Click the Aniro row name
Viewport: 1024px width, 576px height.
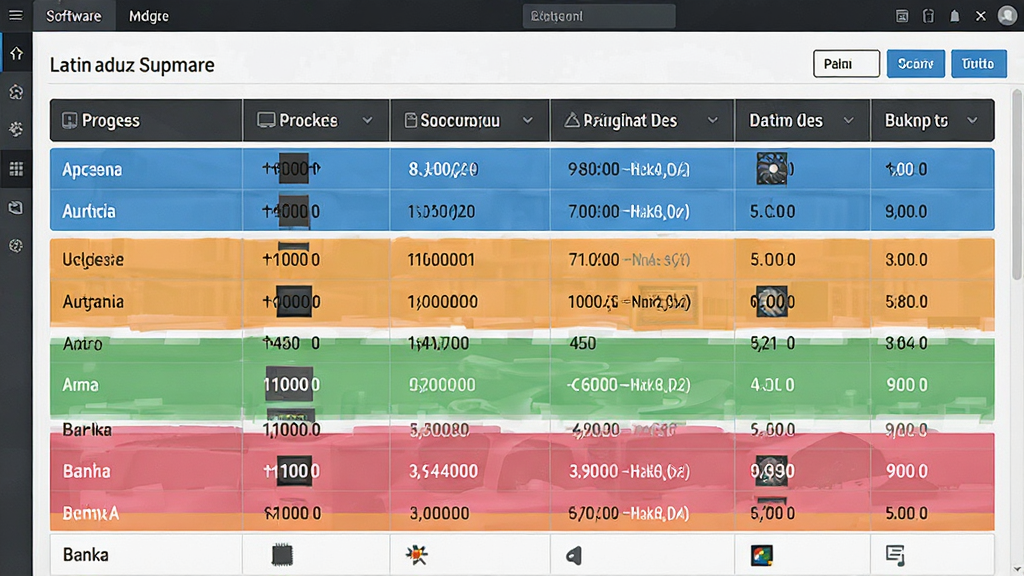tap(82, 344)
